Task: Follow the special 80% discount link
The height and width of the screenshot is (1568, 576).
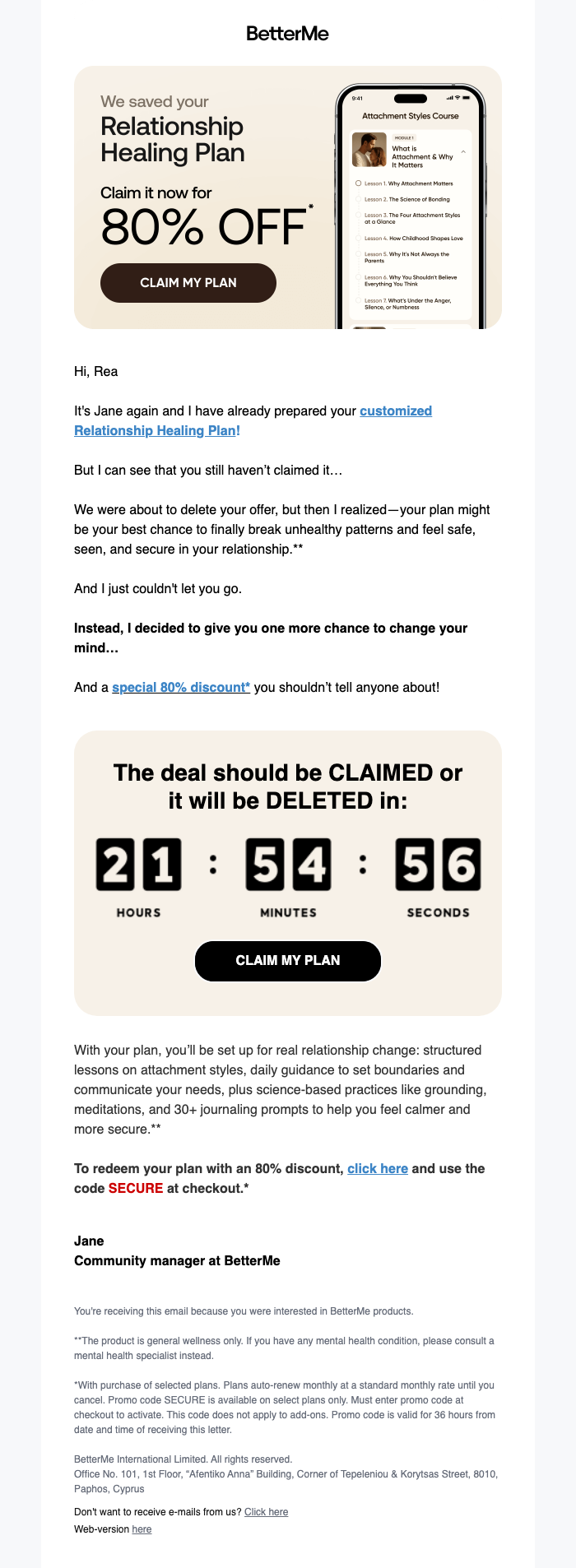Action: pyautogui.click(x=181, y=687)
